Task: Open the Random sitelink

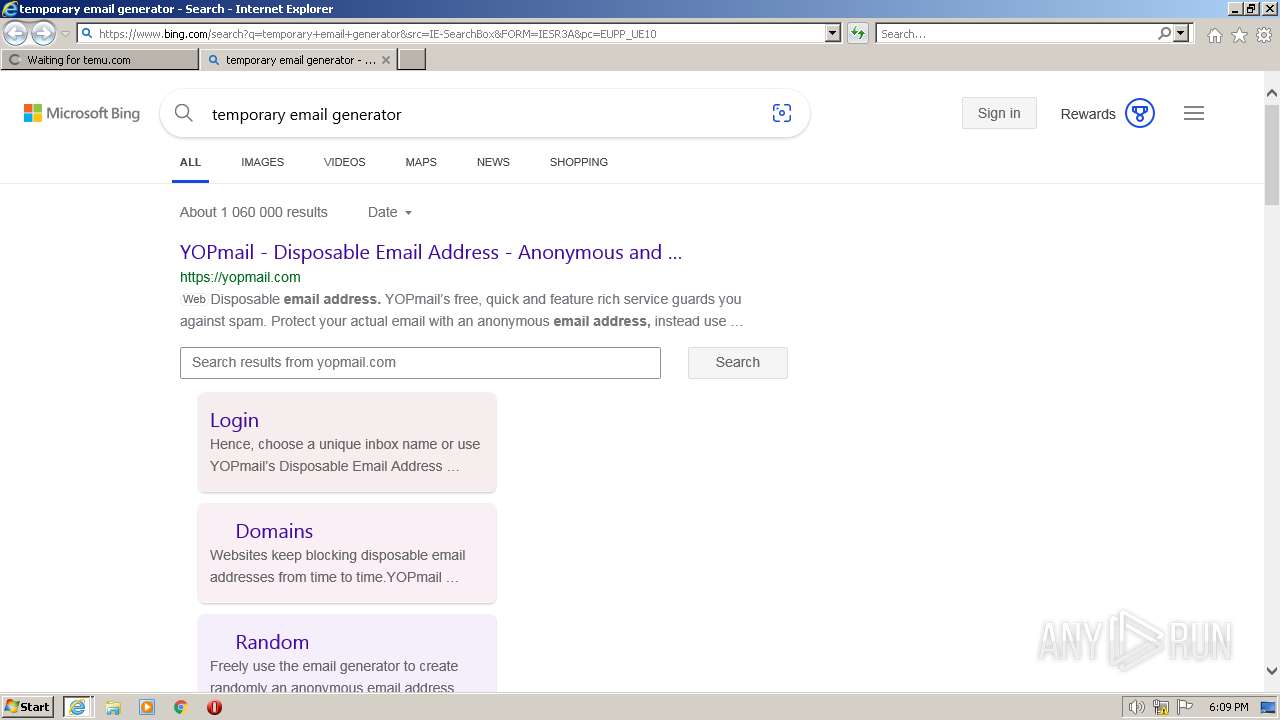Action: point(272,642)
